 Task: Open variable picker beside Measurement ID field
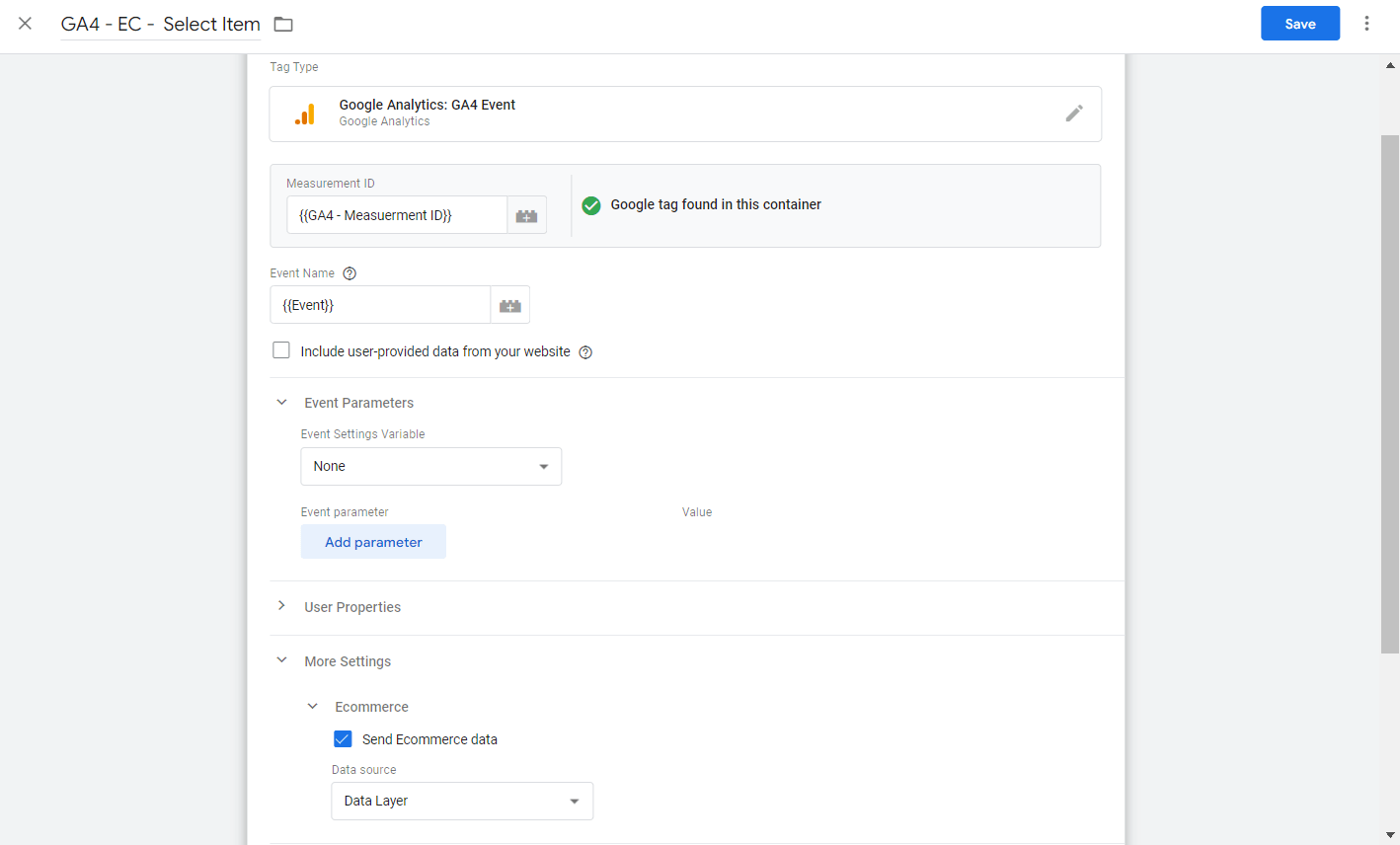coord(526,215)
